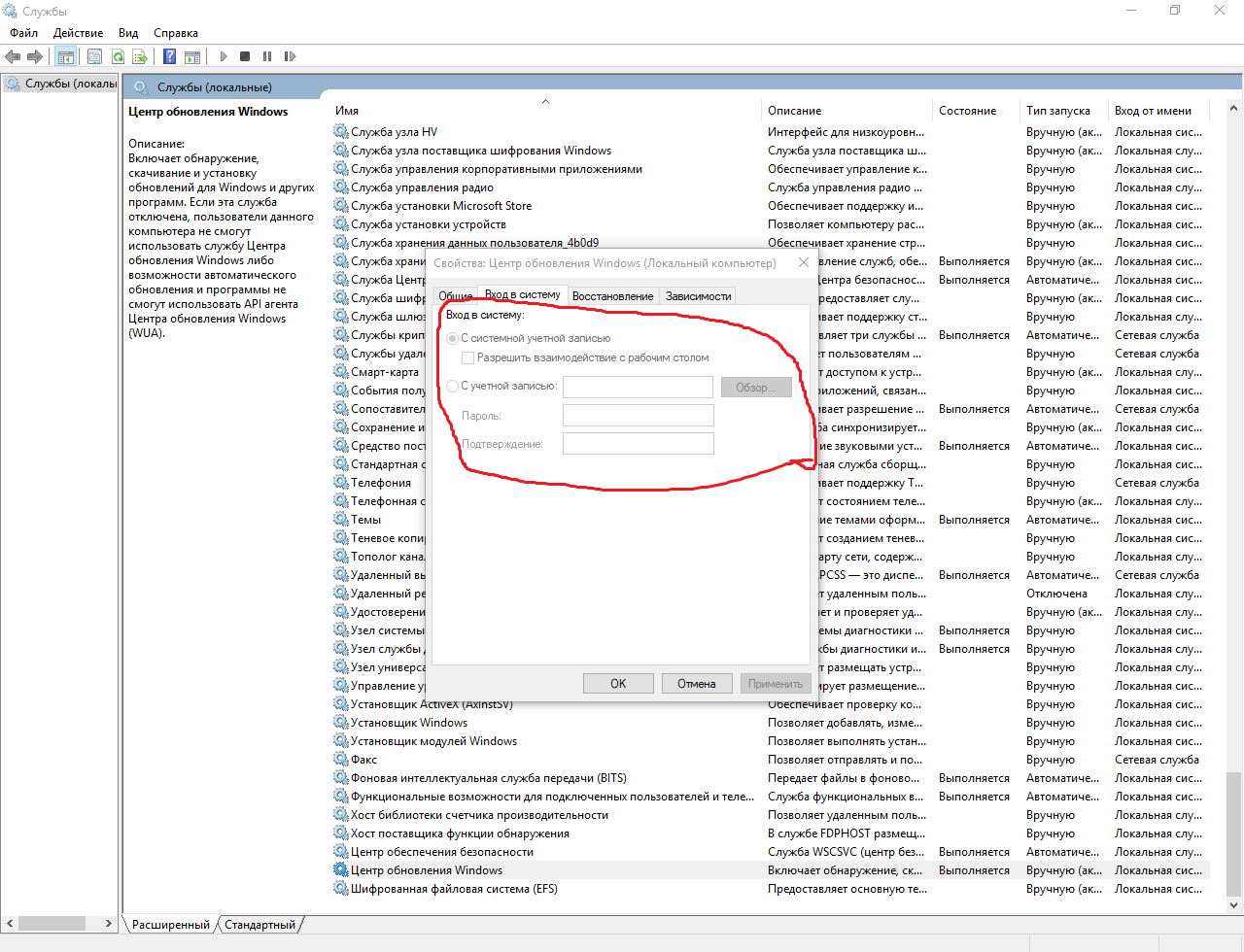Screen dimensions: 1244x952
Task: Click the Обзор... button
Action: (x=756, y=387)
